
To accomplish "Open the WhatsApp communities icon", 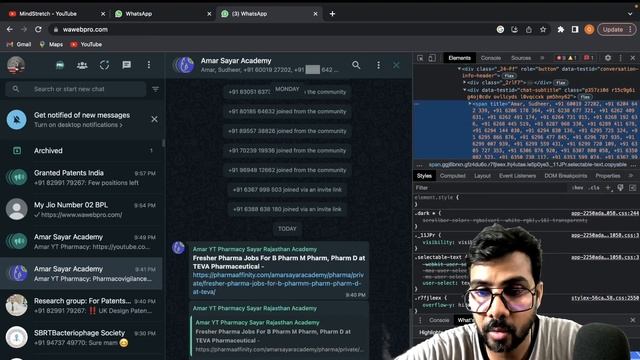I will 82,65.
